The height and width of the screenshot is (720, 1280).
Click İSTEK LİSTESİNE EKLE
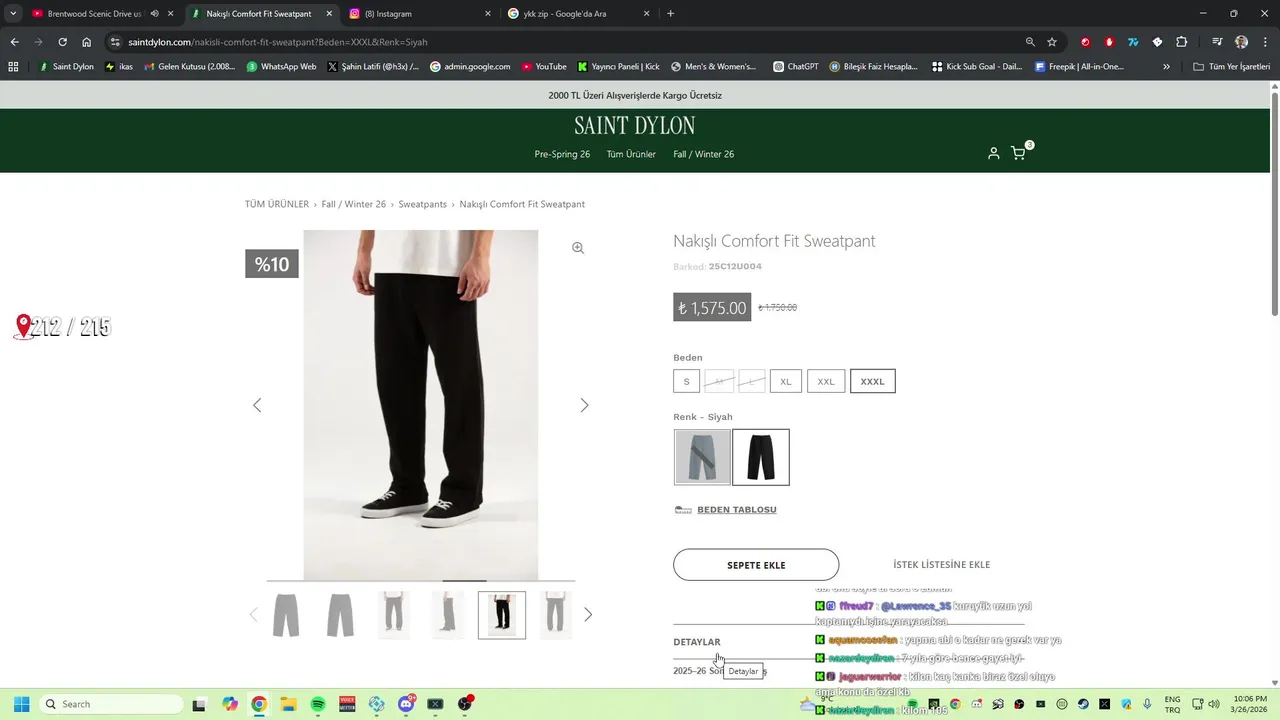pos(941,565)
